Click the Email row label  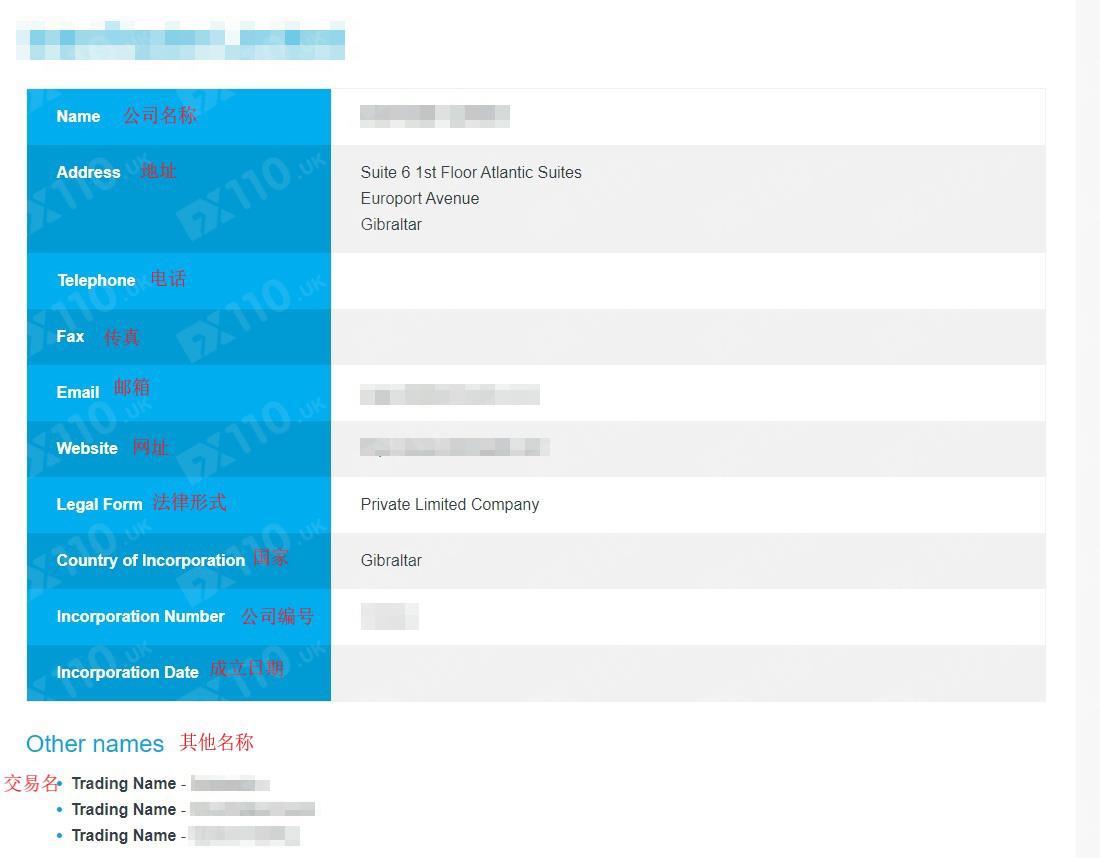[x=78, y=392]
